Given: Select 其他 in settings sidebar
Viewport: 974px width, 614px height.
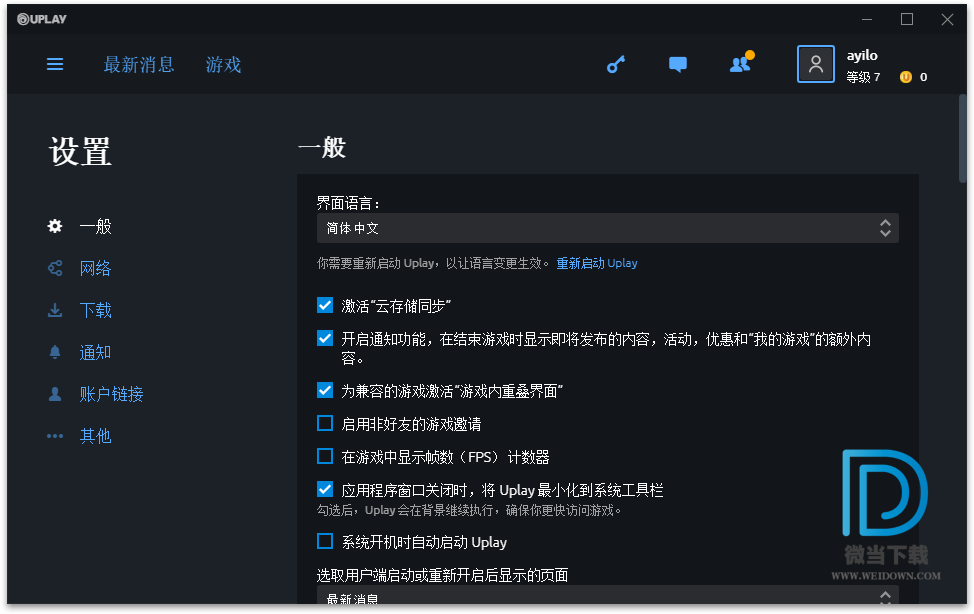Looking at the screenshot, I should coord(96,436).
